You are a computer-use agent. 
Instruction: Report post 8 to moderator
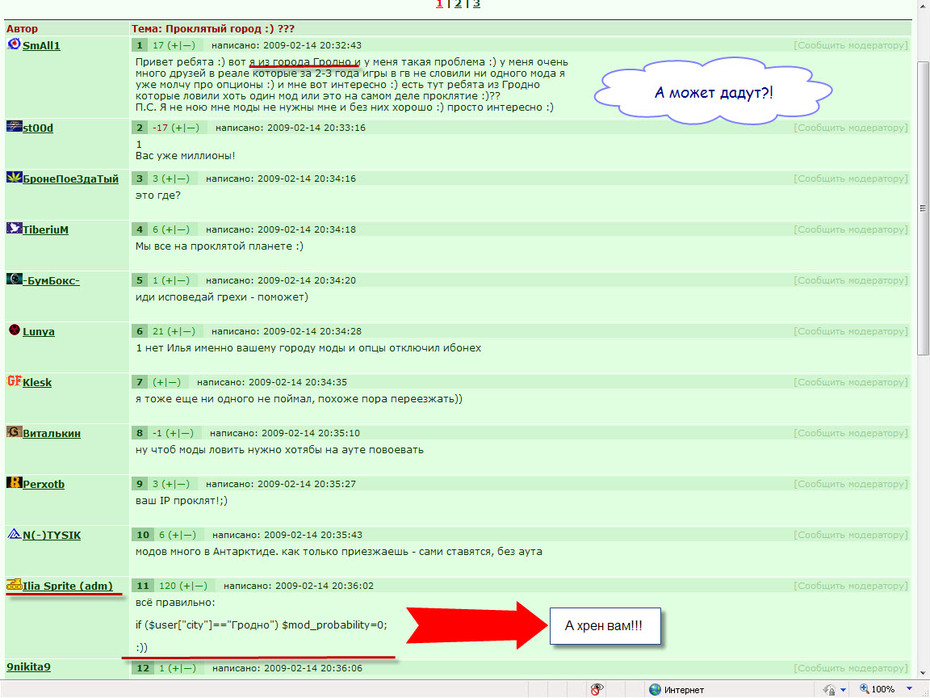click(x=851, y=434)
